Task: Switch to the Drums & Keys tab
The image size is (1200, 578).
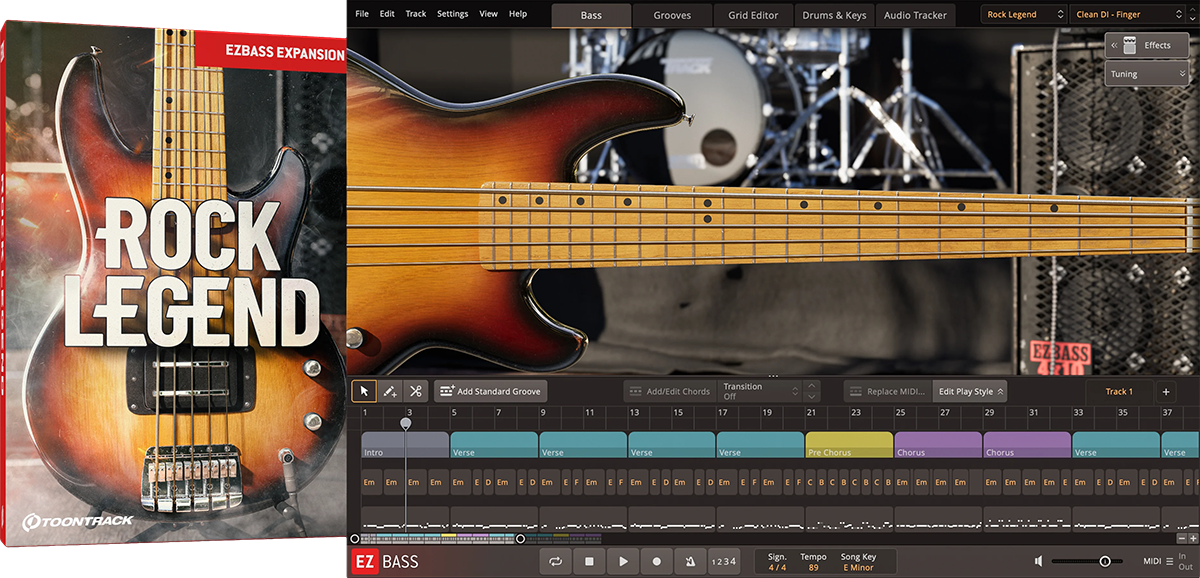Action: pyautogui.click(x=834, y=15)
